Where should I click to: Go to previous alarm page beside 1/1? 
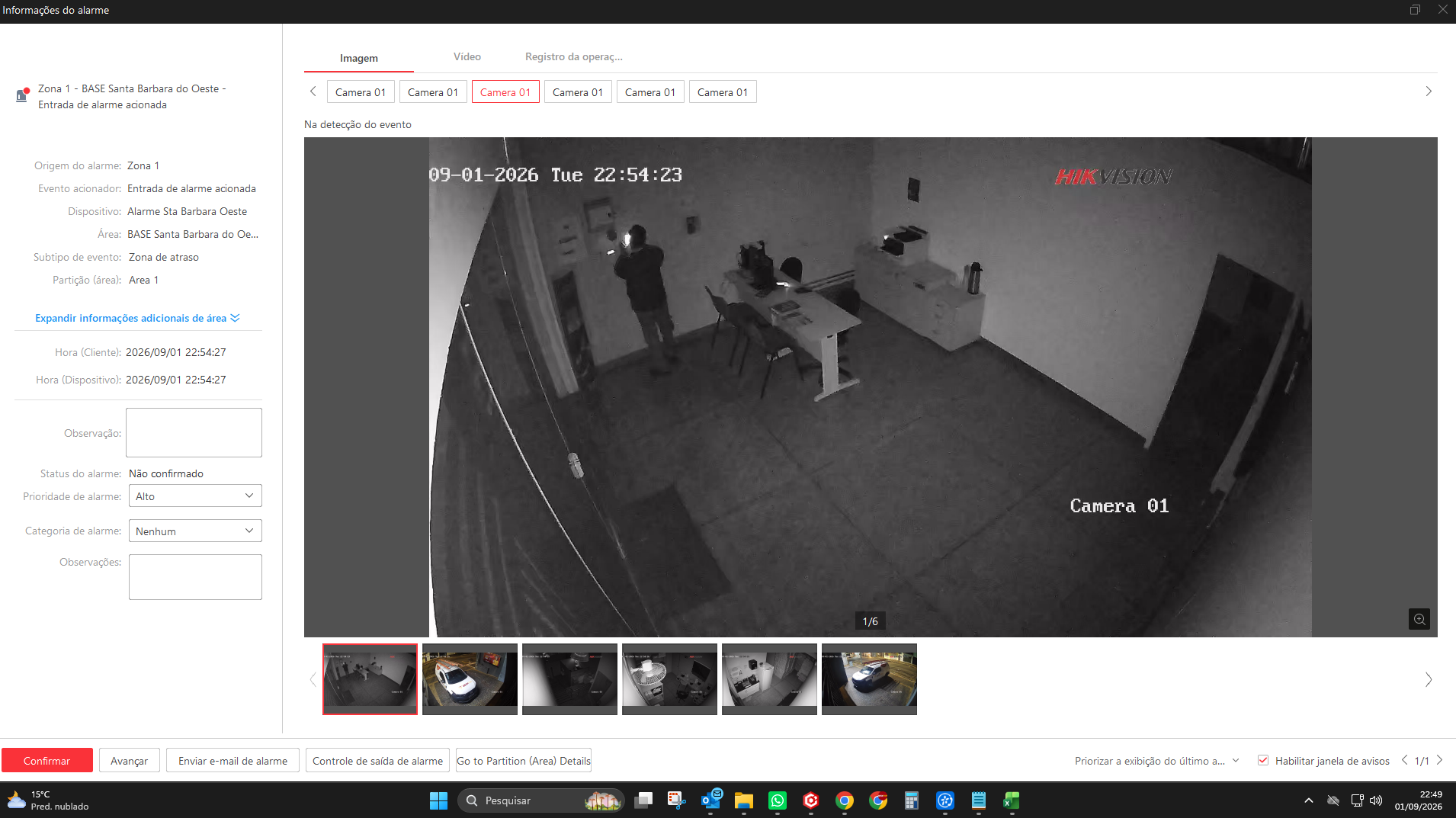[1404, 760]
